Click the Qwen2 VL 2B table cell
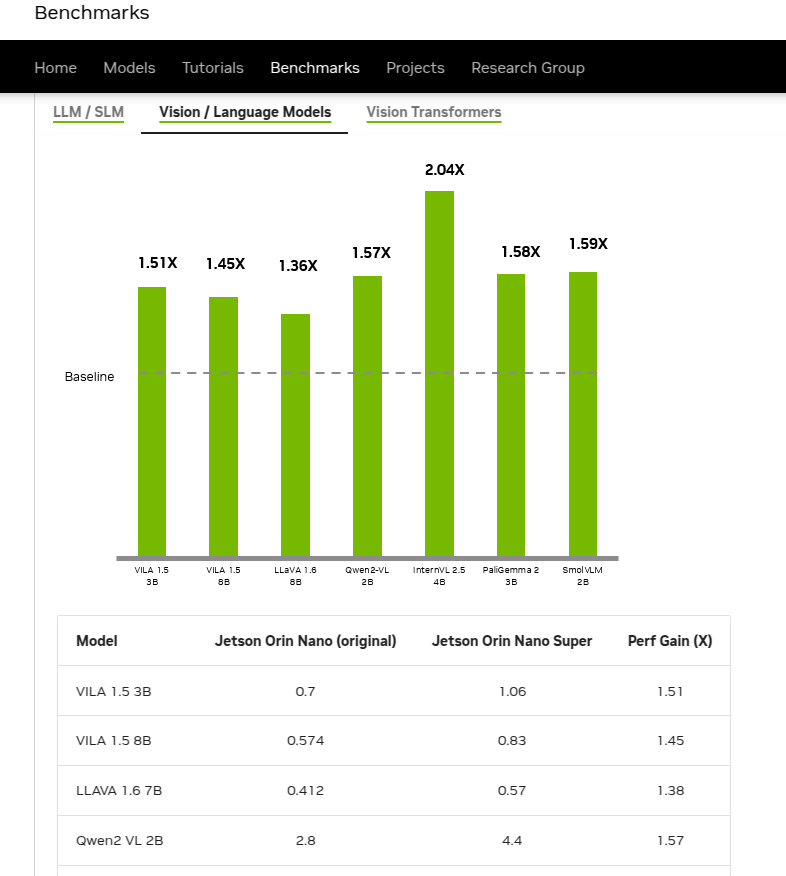The image size is (786, 876). pos(120,840)
